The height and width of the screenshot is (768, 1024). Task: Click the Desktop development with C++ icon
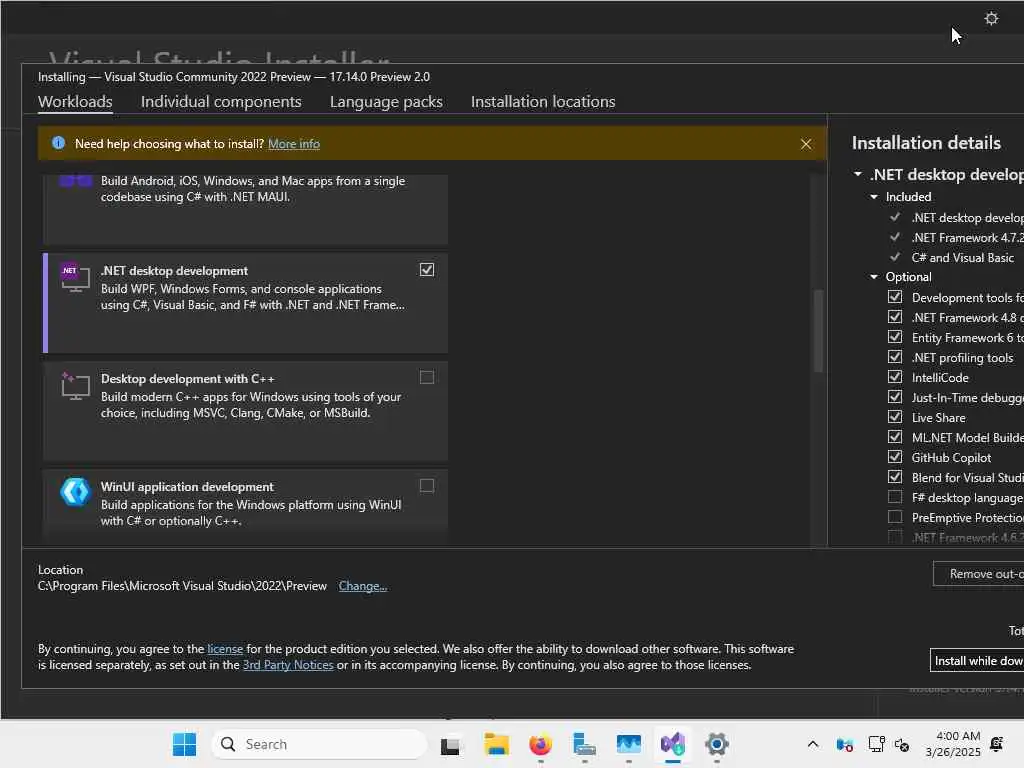coord(75,386)
